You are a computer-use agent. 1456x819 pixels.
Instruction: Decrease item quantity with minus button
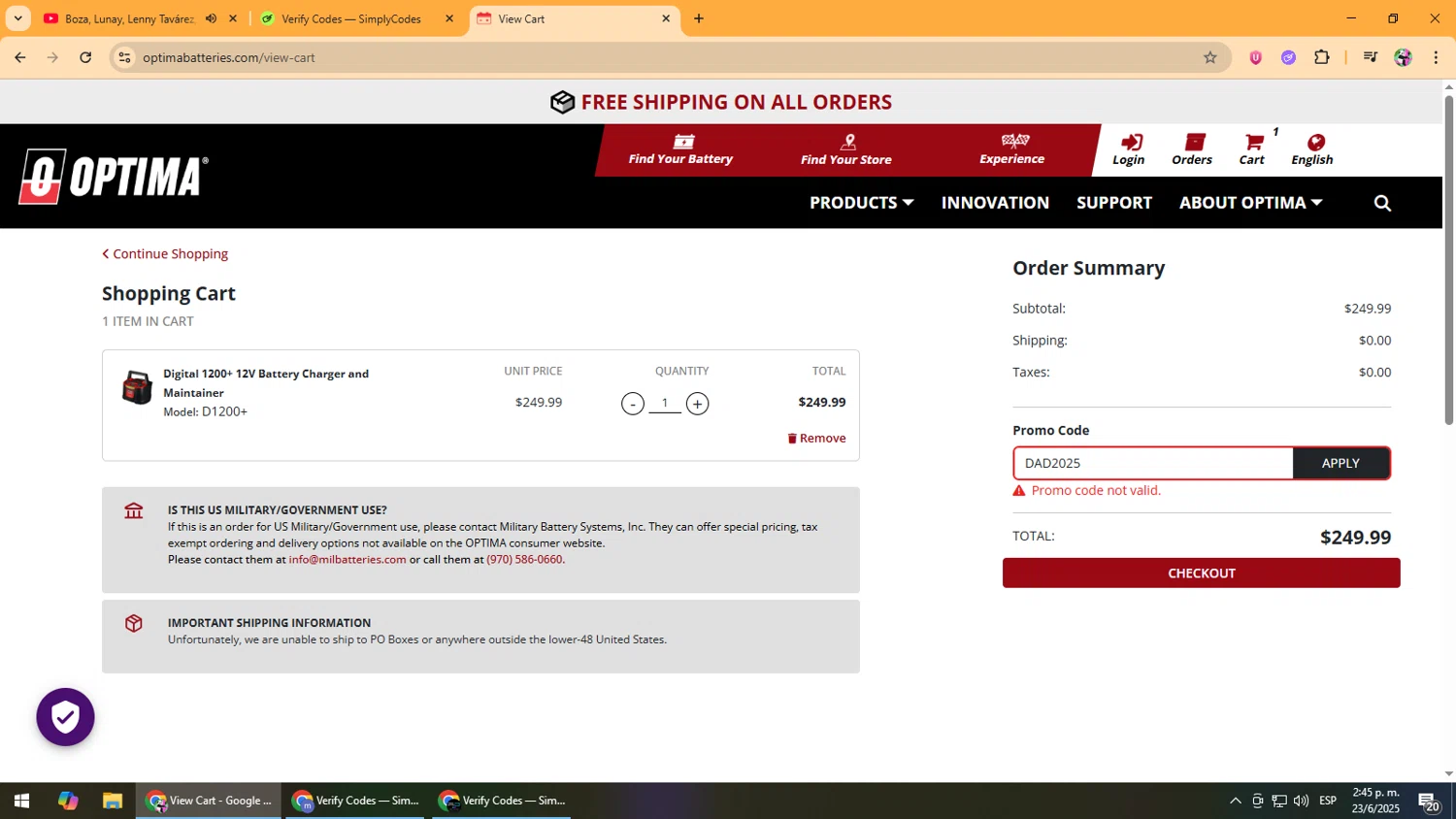pos(633,404)
